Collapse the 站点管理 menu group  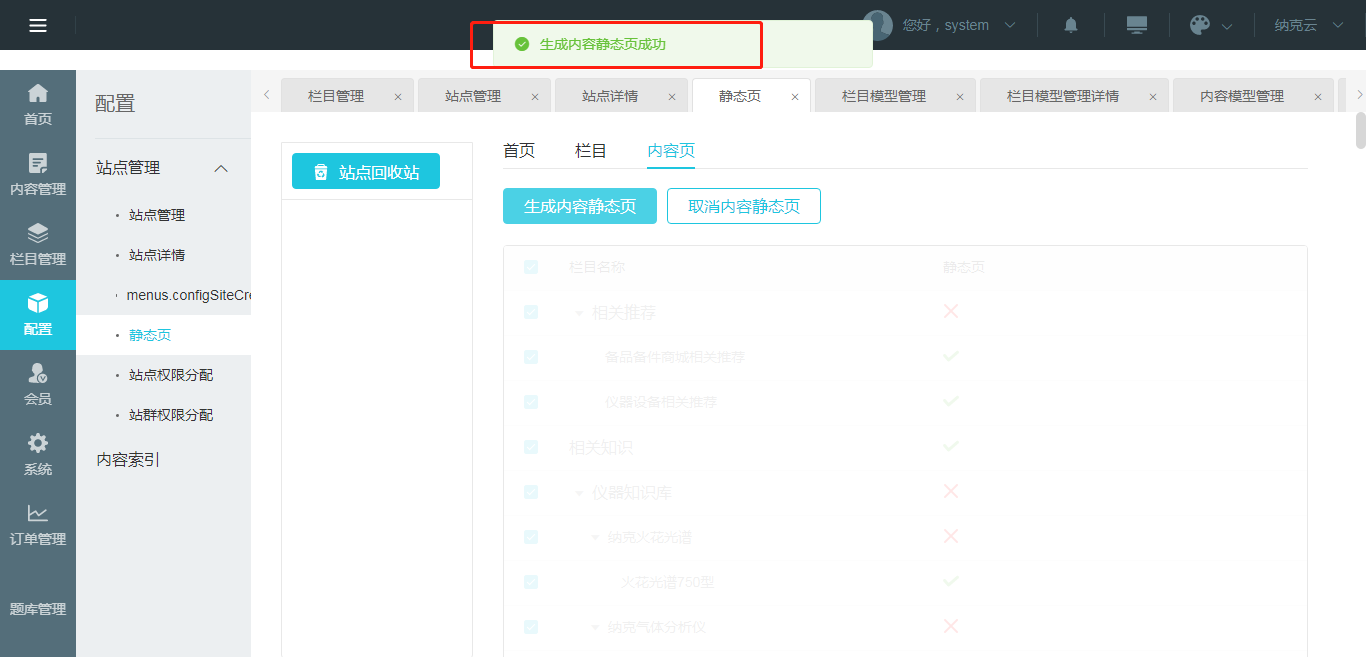(x=222, y=168)
